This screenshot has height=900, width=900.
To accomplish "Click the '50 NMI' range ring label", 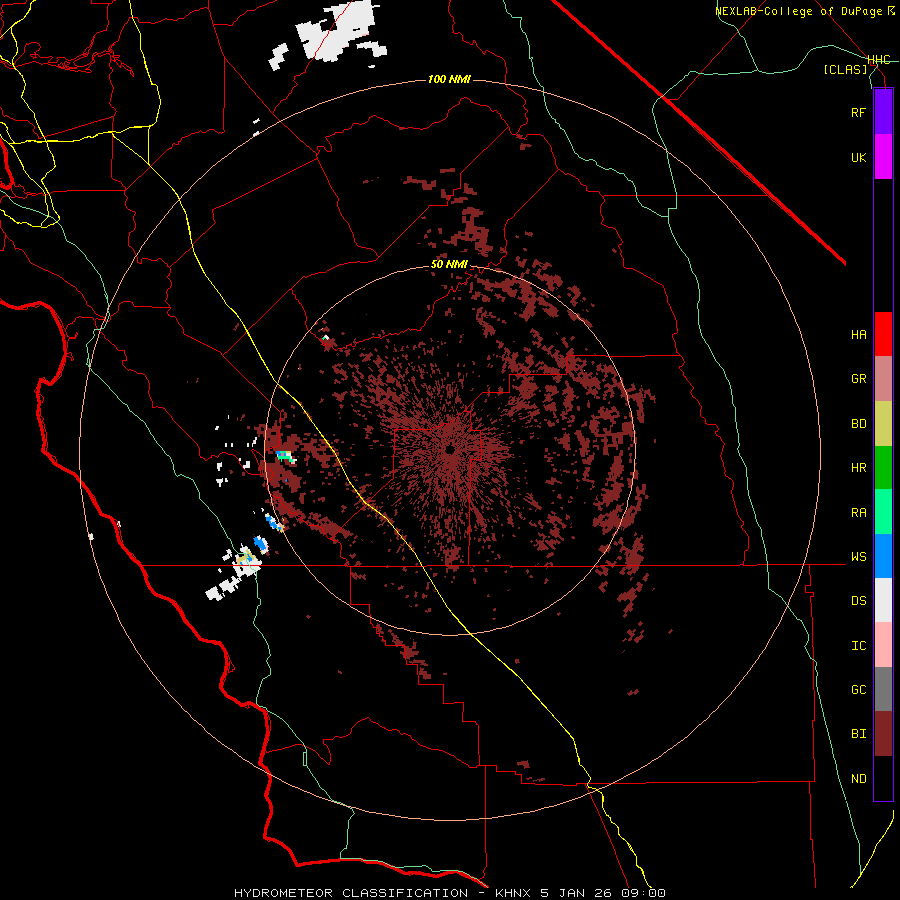I will pos(449,265).
